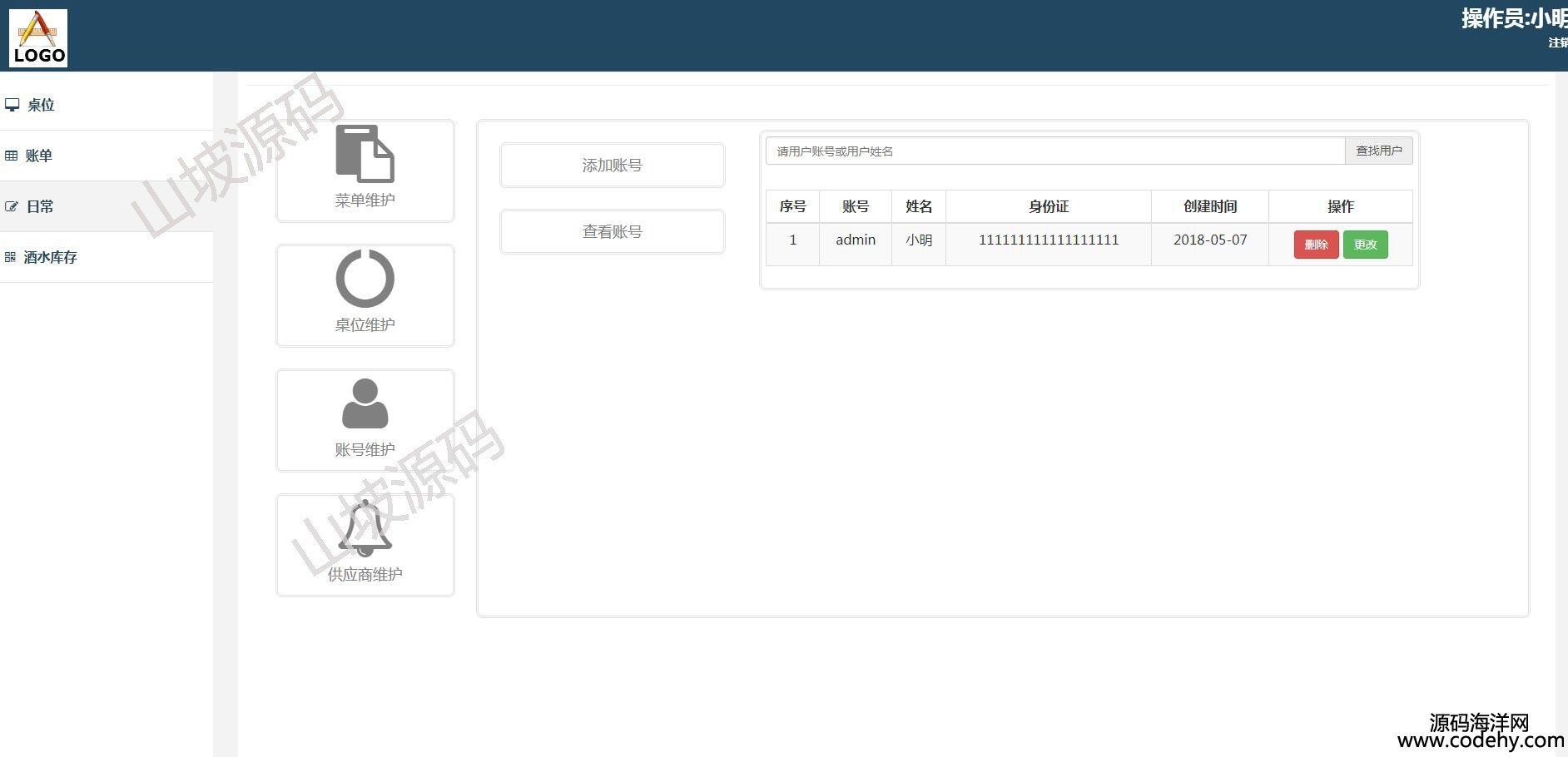This screenshot has width=1568, height=757.
Task: Navigate to 酒水库存 in sidebar
Action: click(51, 257)
